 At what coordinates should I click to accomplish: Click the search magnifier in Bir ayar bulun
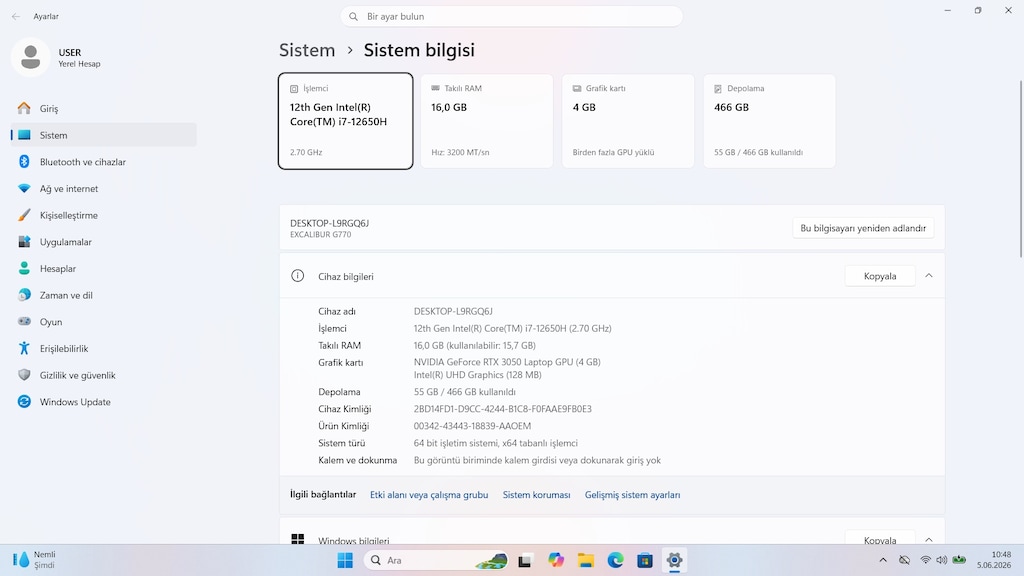[x=353, y=16]
